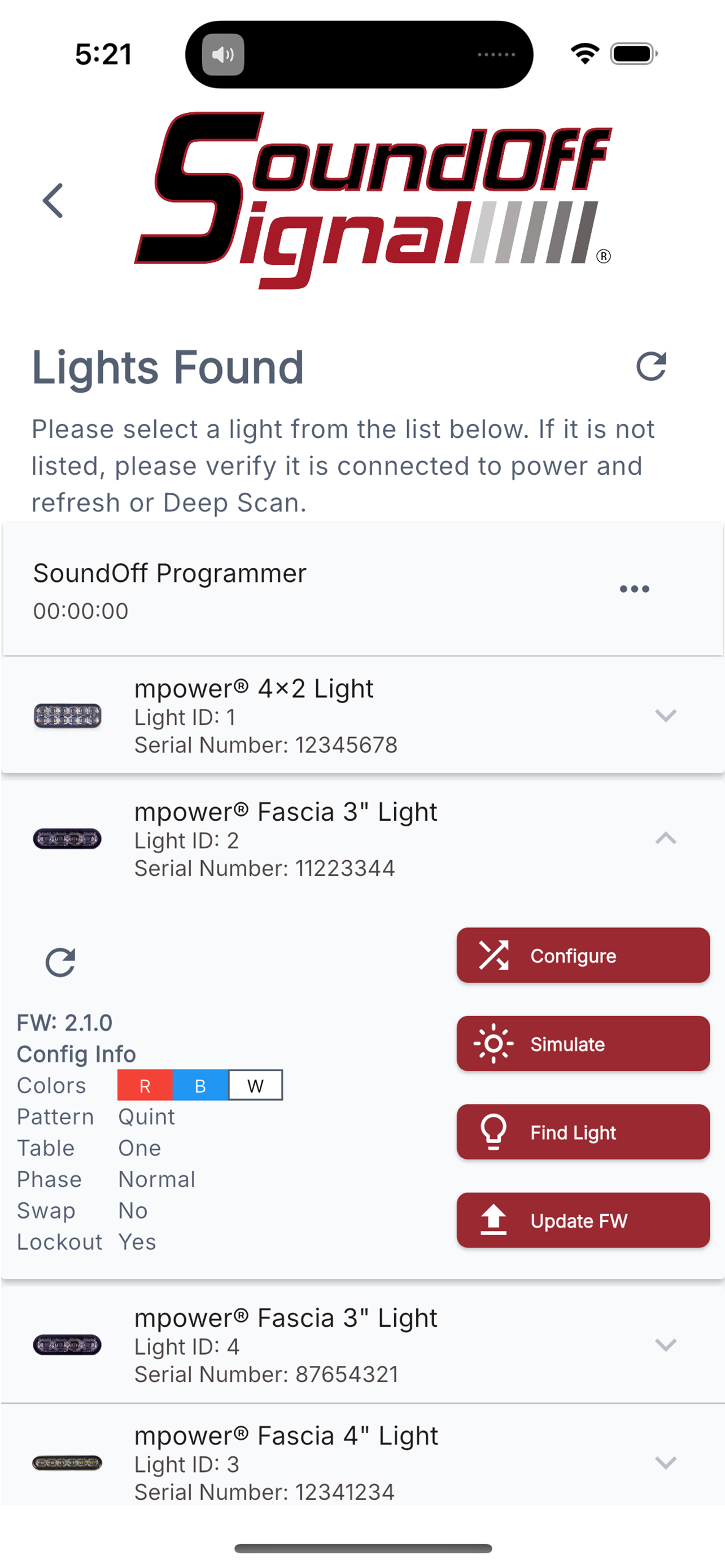
Task: Tap the back arrow icon
Action: point(53,200)
